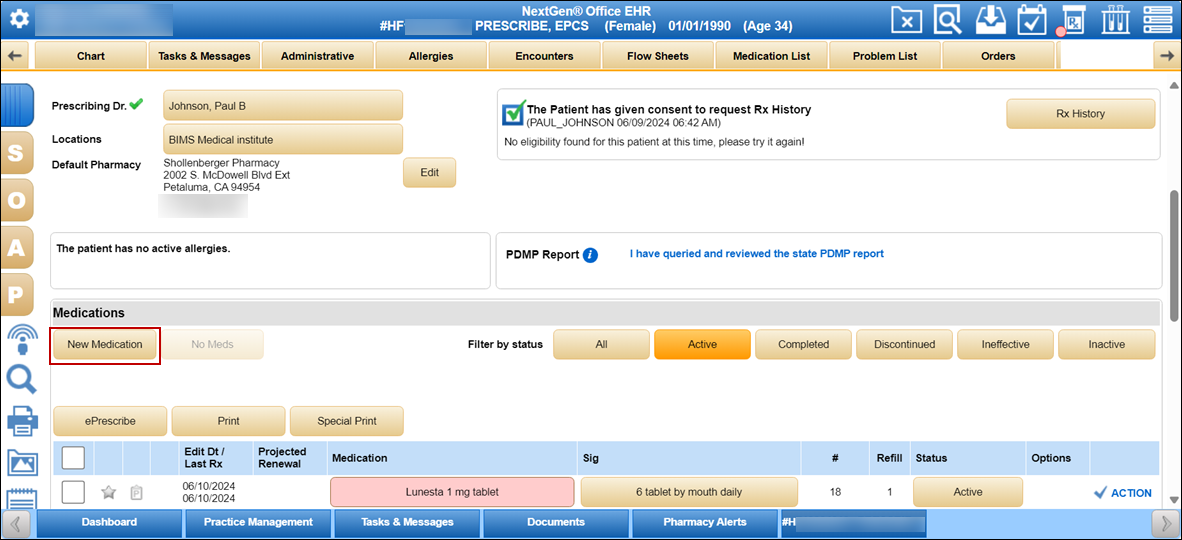
Task: Open the settings gear menu
Action: pyautogui.click(x=20, y=19)
